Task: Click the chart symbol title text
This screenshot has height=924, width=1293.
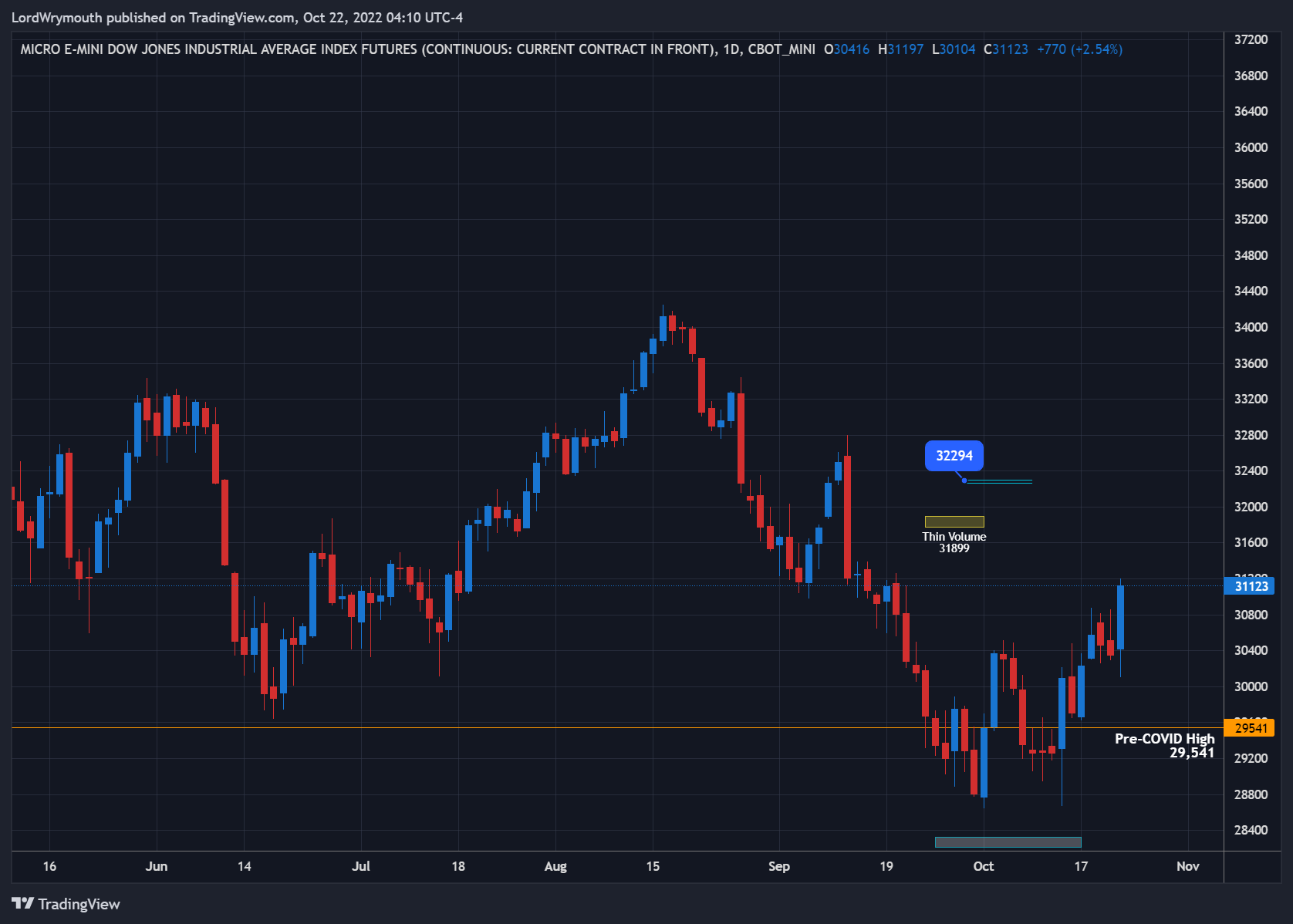Action: click(417, 49)
